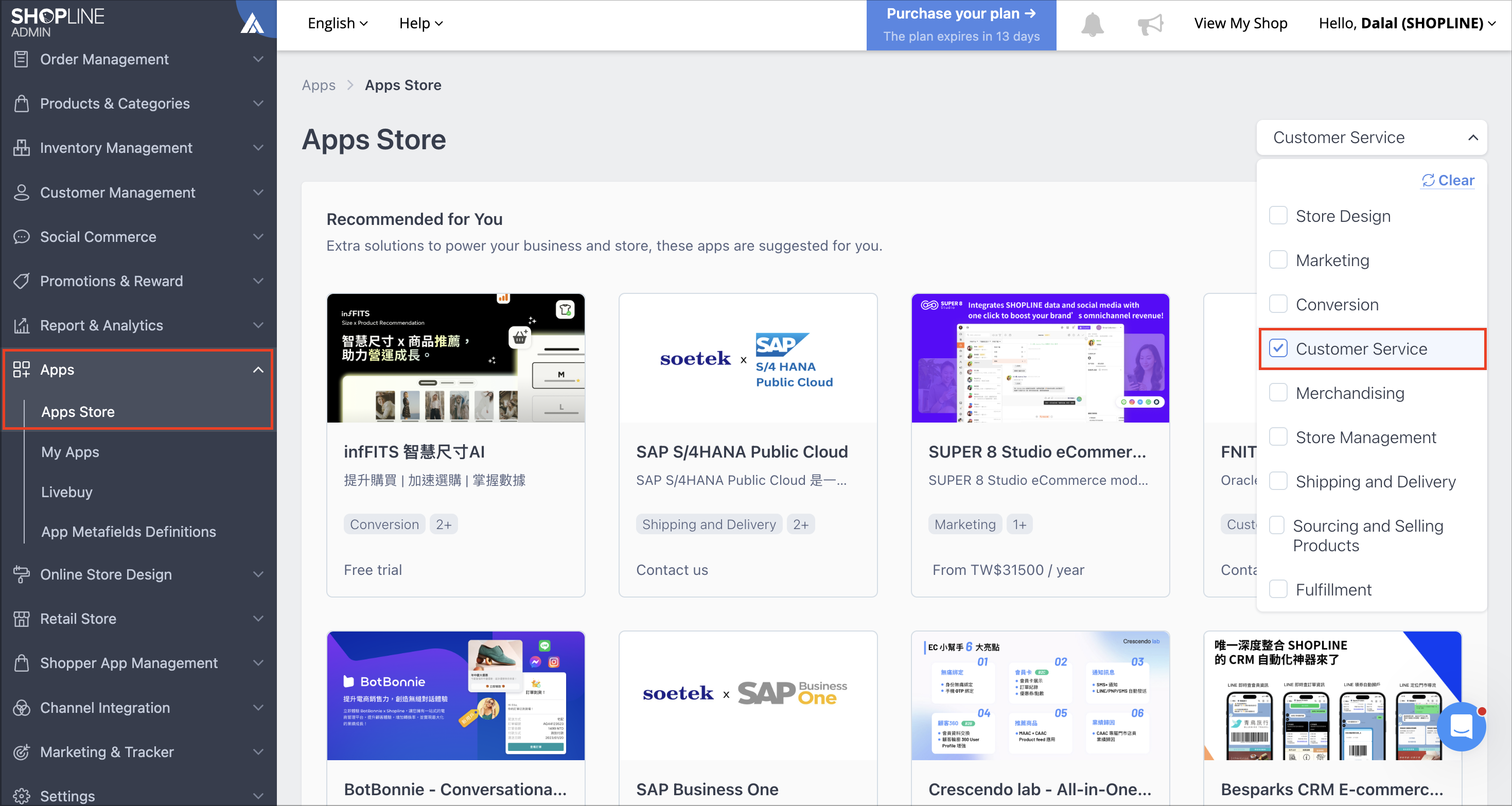The image size is (1512, 806).
Task: Open SAP S/4HANA Public Cloud app title
Action: tap(742, 451)
